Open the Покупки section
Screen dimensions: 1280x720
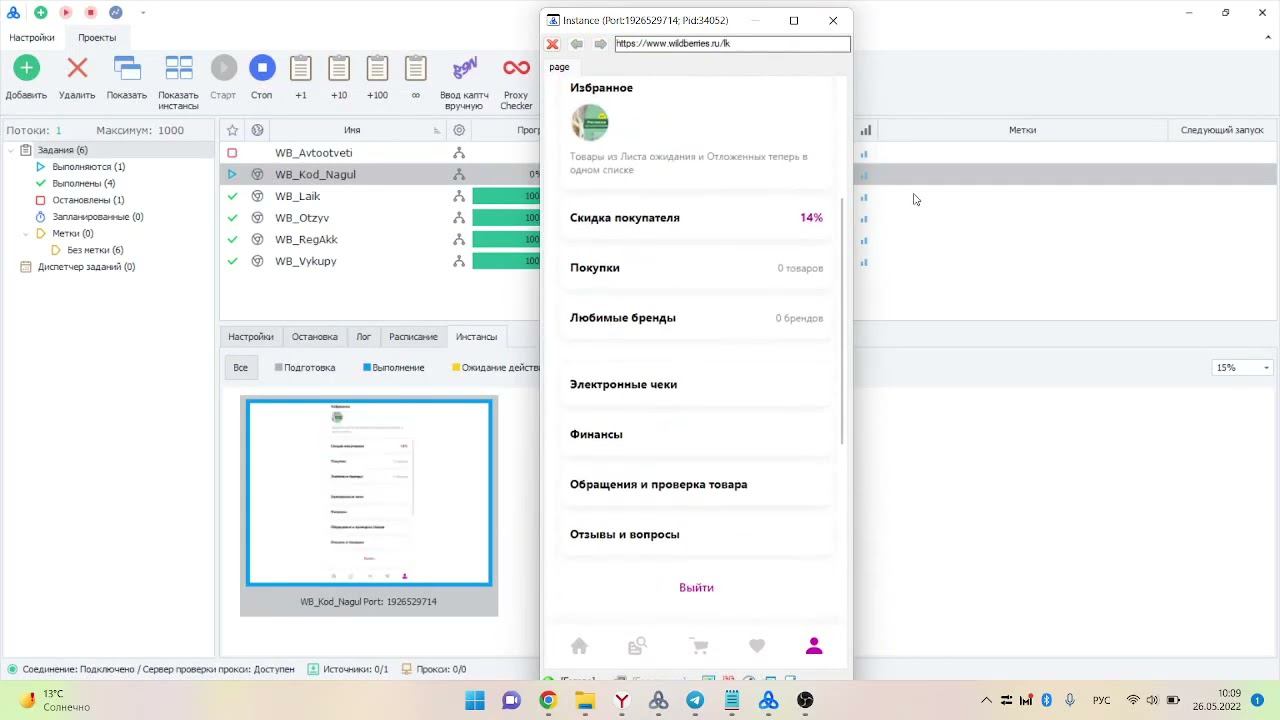696,268
